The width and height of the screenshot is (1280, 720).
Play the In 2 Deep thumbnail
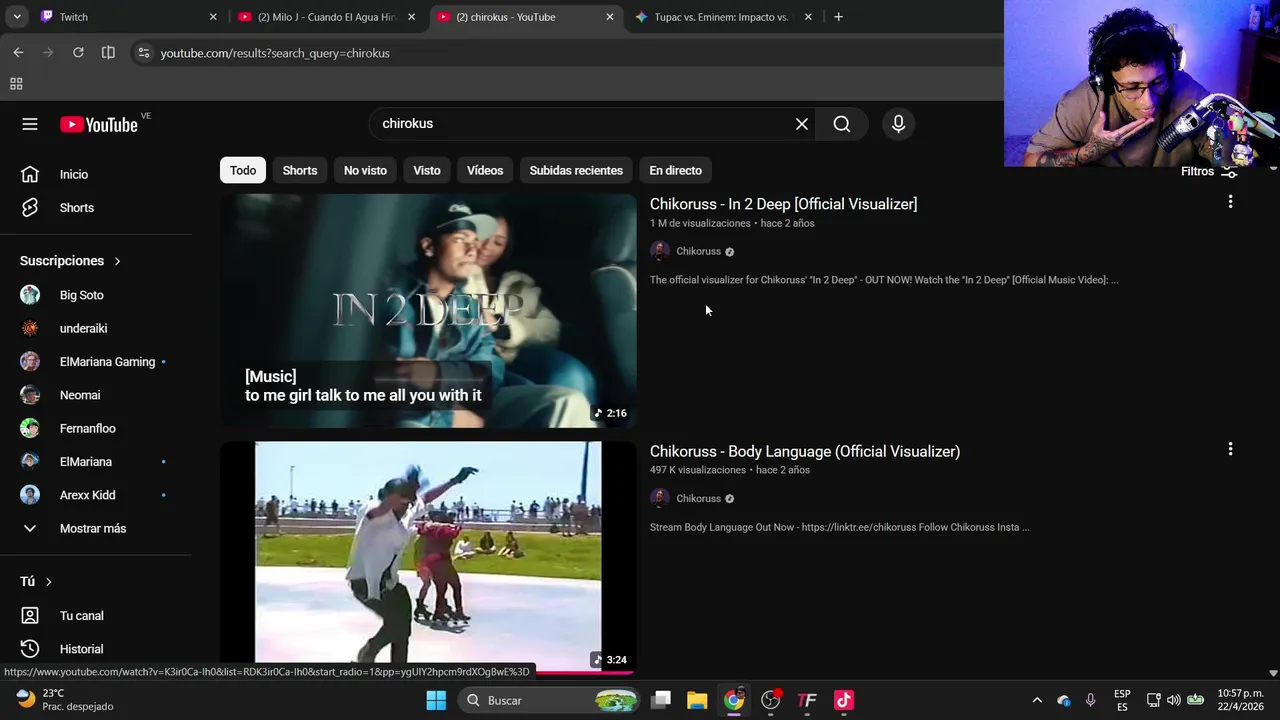(x=428, y=311)
